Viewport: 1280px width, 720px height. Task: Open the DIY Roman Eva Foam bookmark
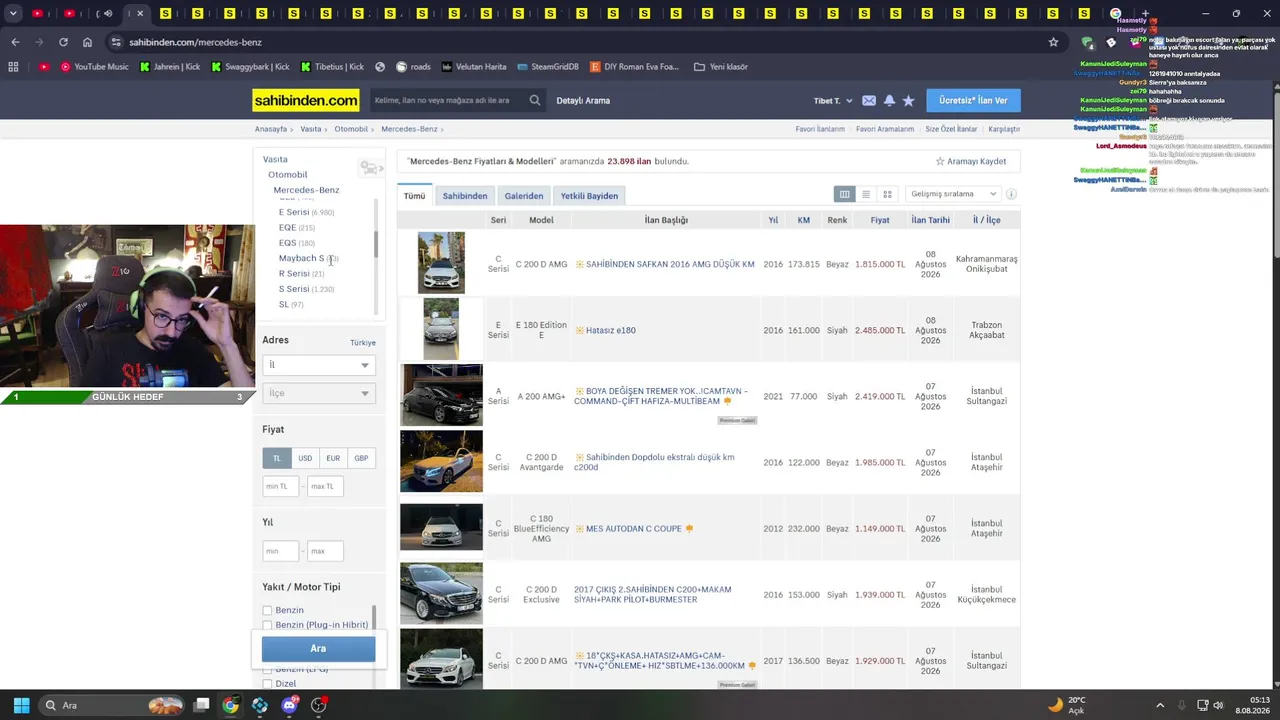coord(634,67)
